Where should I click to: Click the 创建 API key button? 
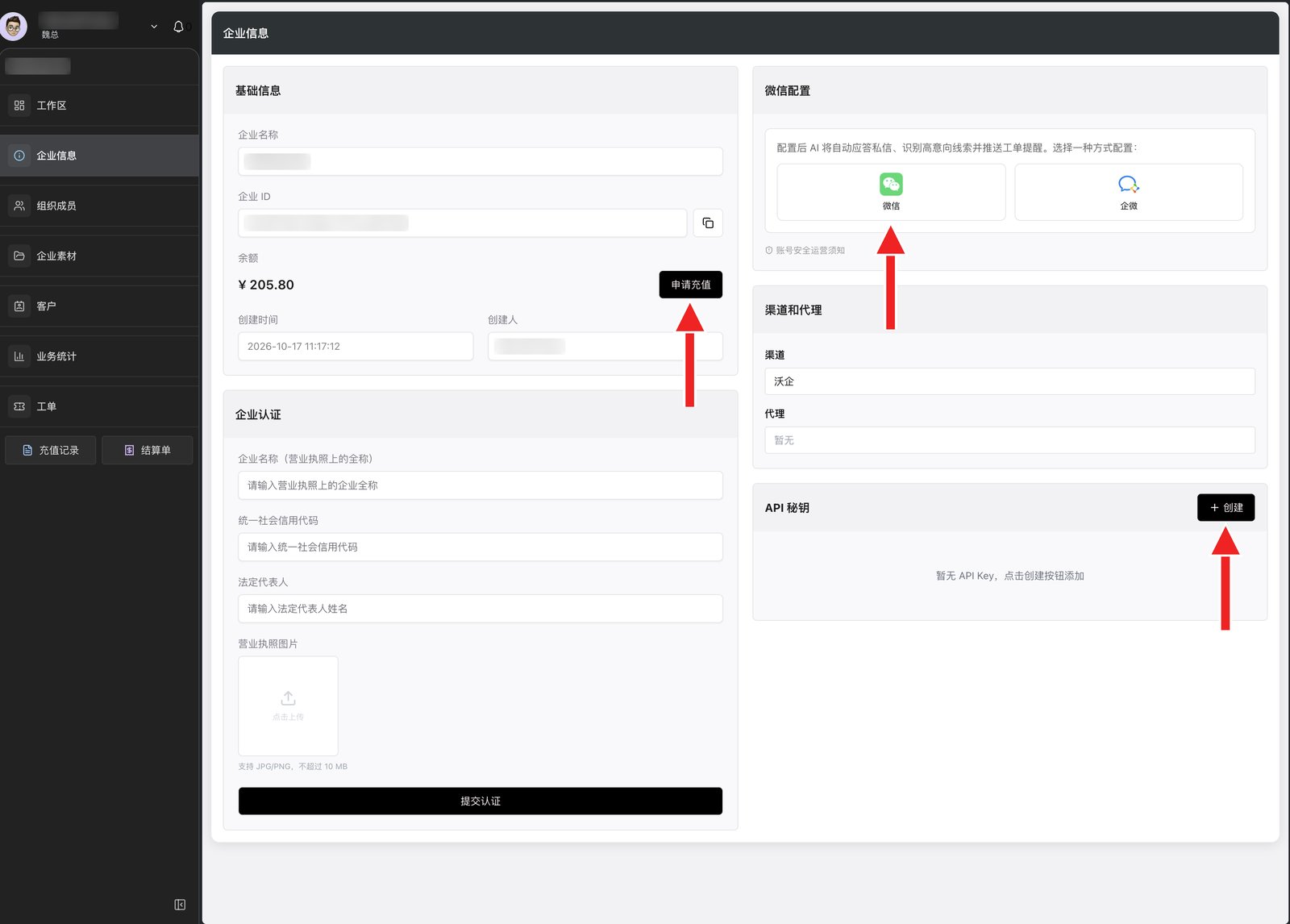tap(1225, 507)
